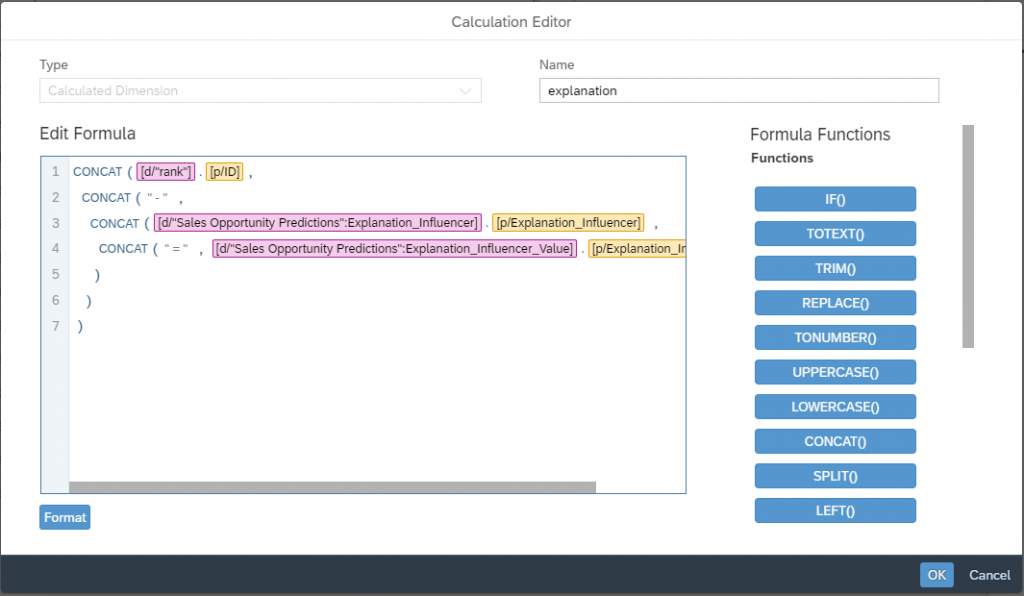Insert the UPPERCASE() function
The image size is (1024, 596).
click(x=835, y=372)
